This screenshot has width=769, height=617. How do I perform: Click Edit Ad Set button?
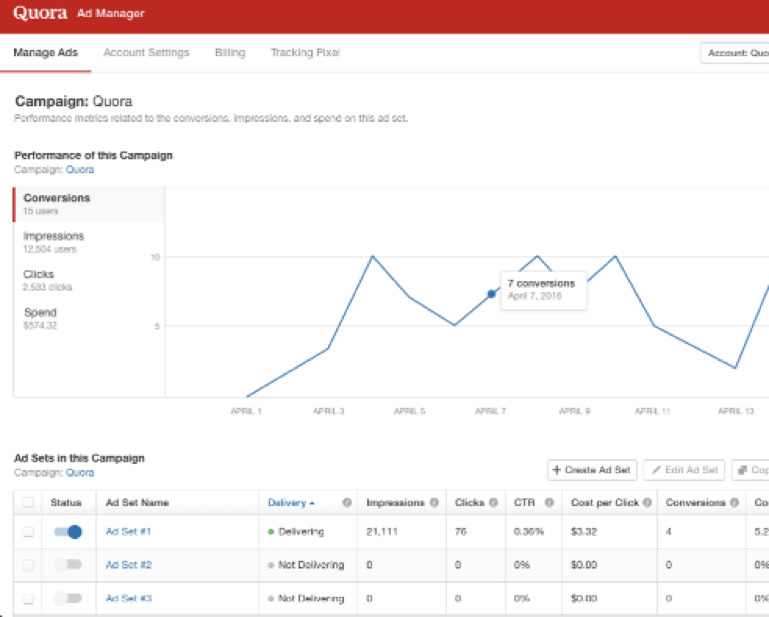click(684, 470)
